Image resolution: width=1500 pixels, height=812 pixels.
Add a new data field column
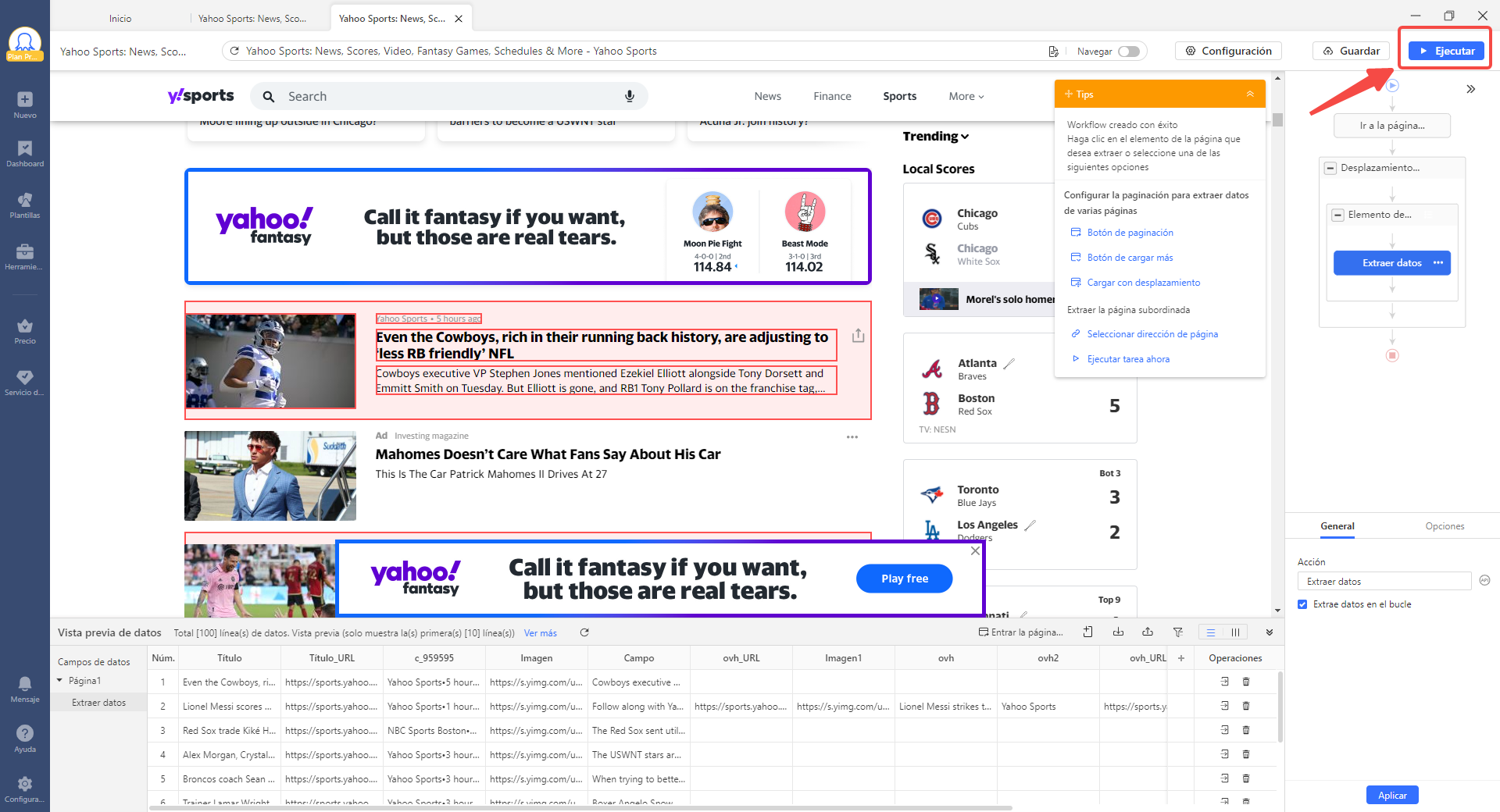[x=1181, y=658]
